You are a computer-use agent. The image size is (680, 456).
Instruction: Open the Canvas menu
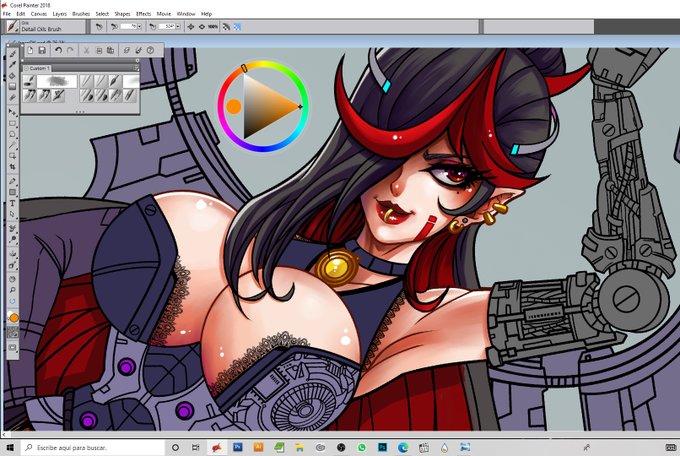pyautogui.click(x=39, y=14)
